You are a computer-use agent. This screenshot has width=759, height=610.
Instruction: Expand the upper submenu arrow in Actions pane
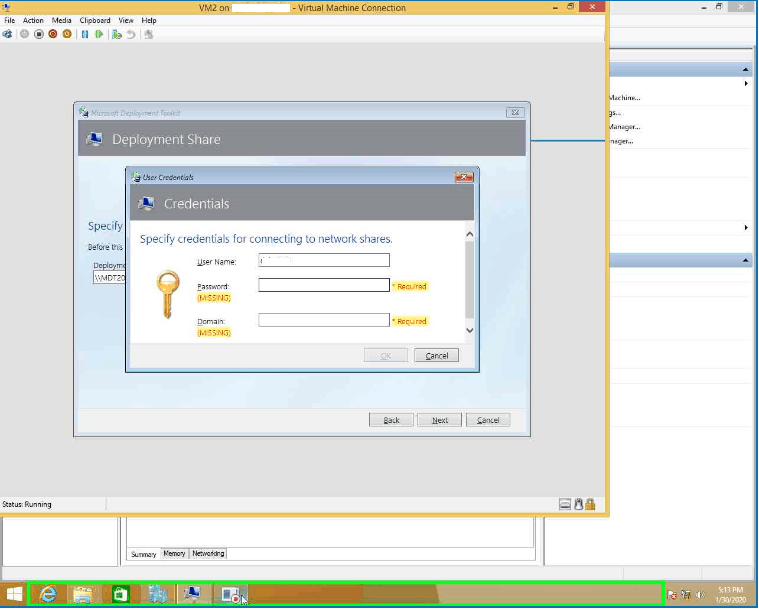coord(746,84)
